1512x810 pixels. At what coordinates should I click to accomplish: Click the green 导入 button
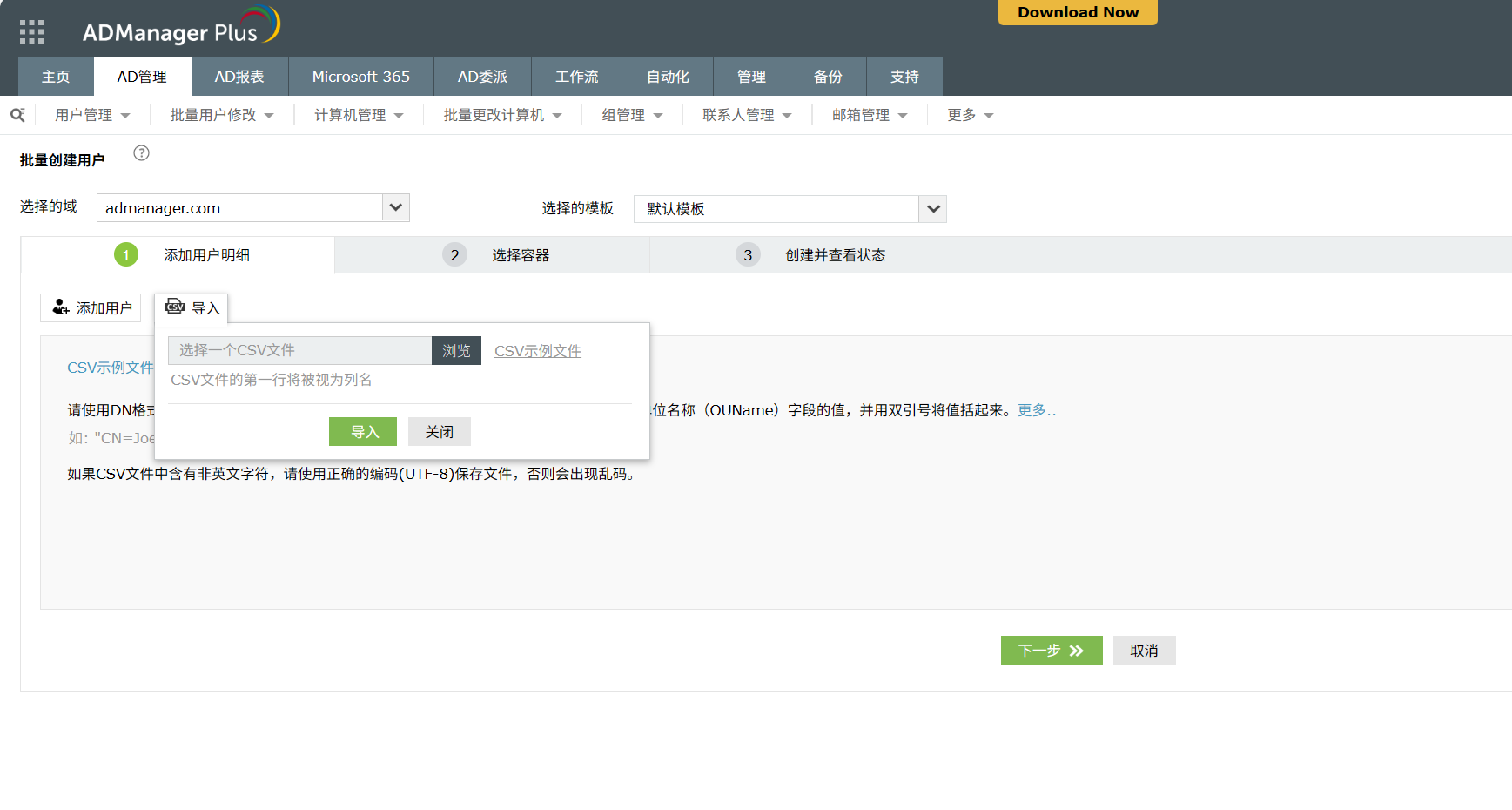(x=363, y=432)
